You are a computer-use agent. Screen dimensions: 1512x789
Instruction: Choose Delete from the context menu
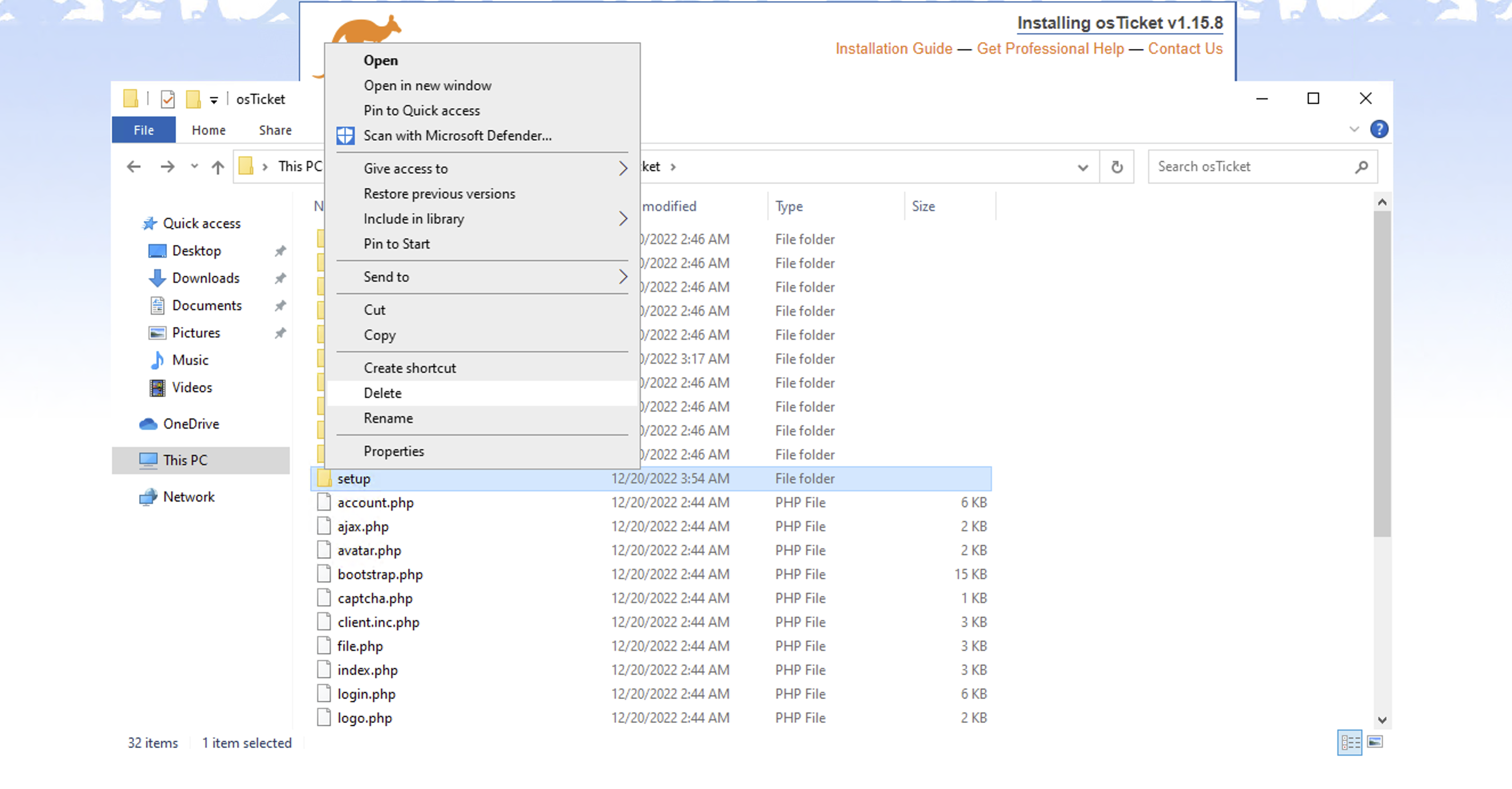pyautogui.click(x=383, y=393)
